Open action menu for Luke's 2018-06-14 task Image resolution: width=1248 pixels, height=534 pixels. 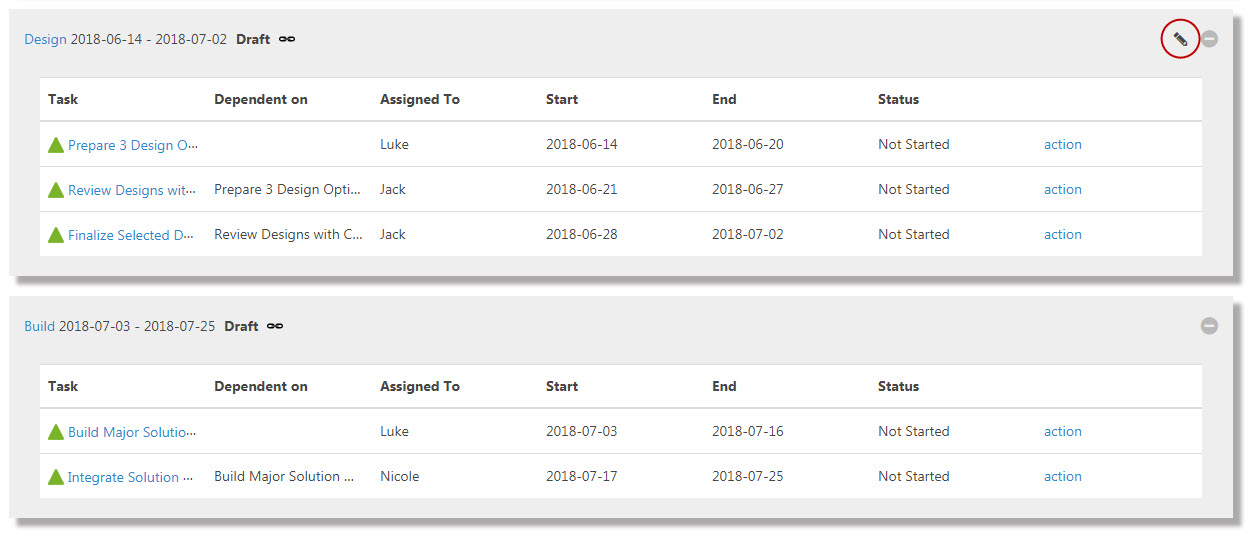(x=1063, y=144)
